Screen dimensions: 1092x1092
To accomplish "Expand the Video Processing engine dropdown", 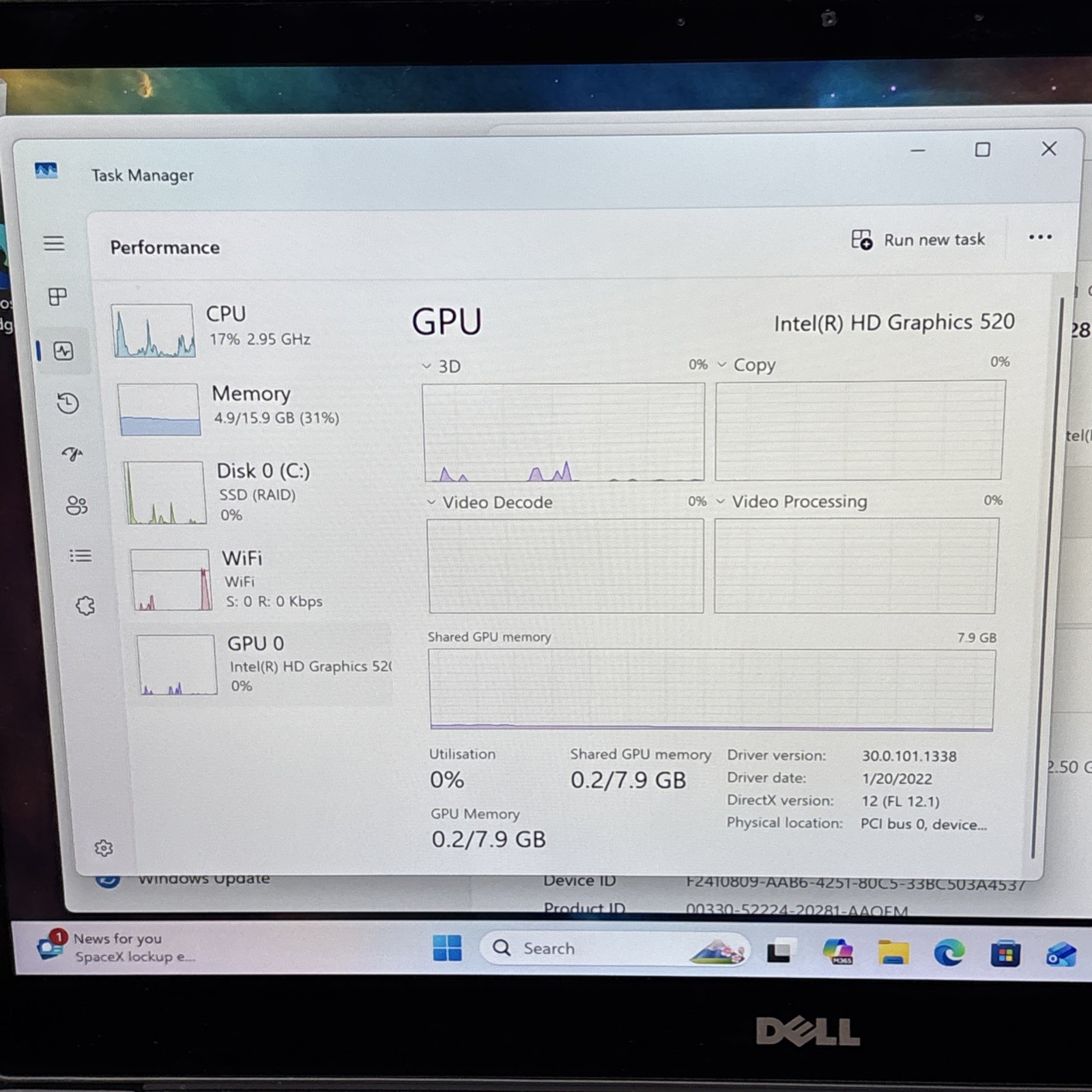I will coord(720,501).
